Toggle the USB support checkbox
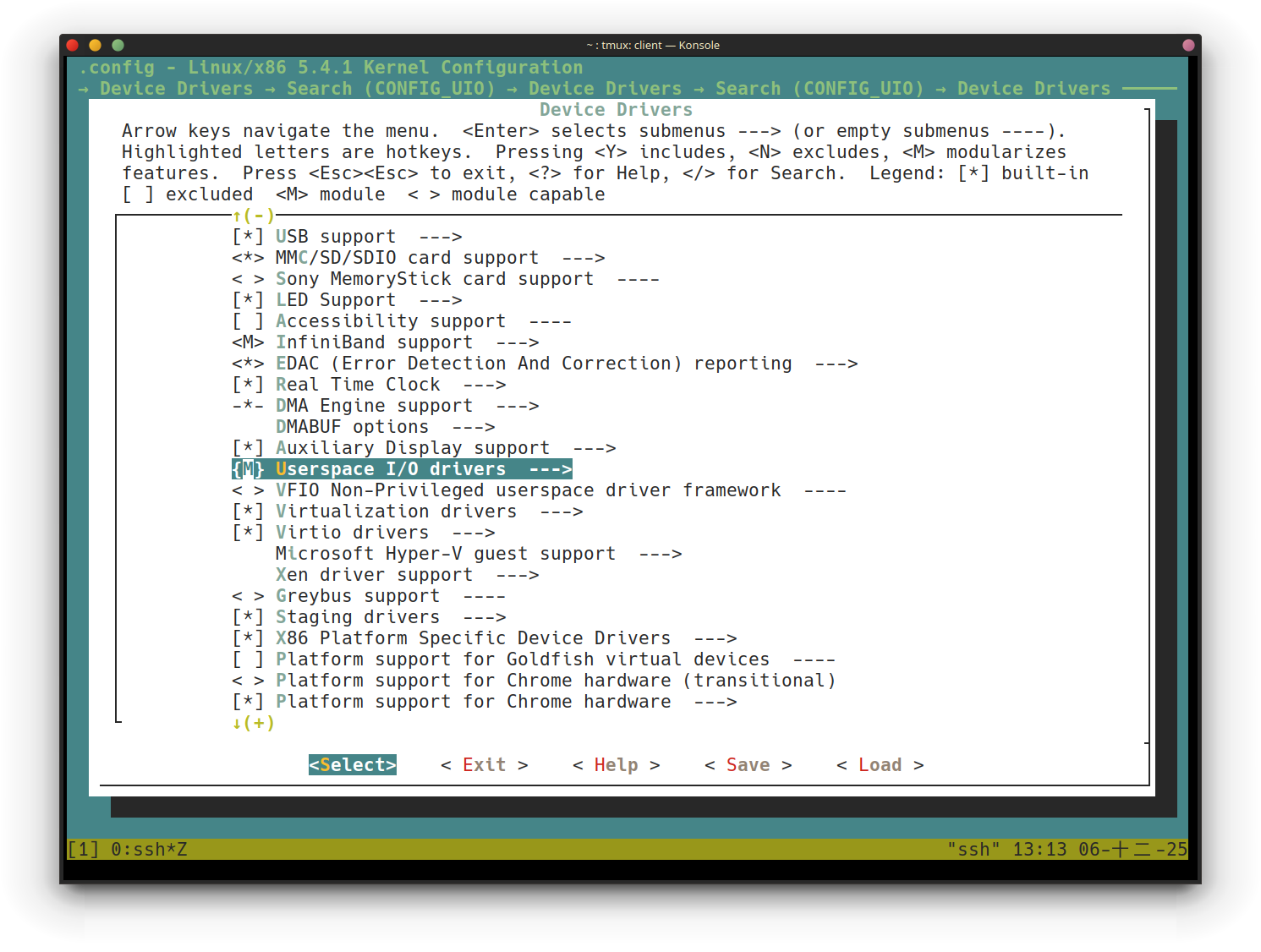1261x952 pixels. (x=248, y=237)
